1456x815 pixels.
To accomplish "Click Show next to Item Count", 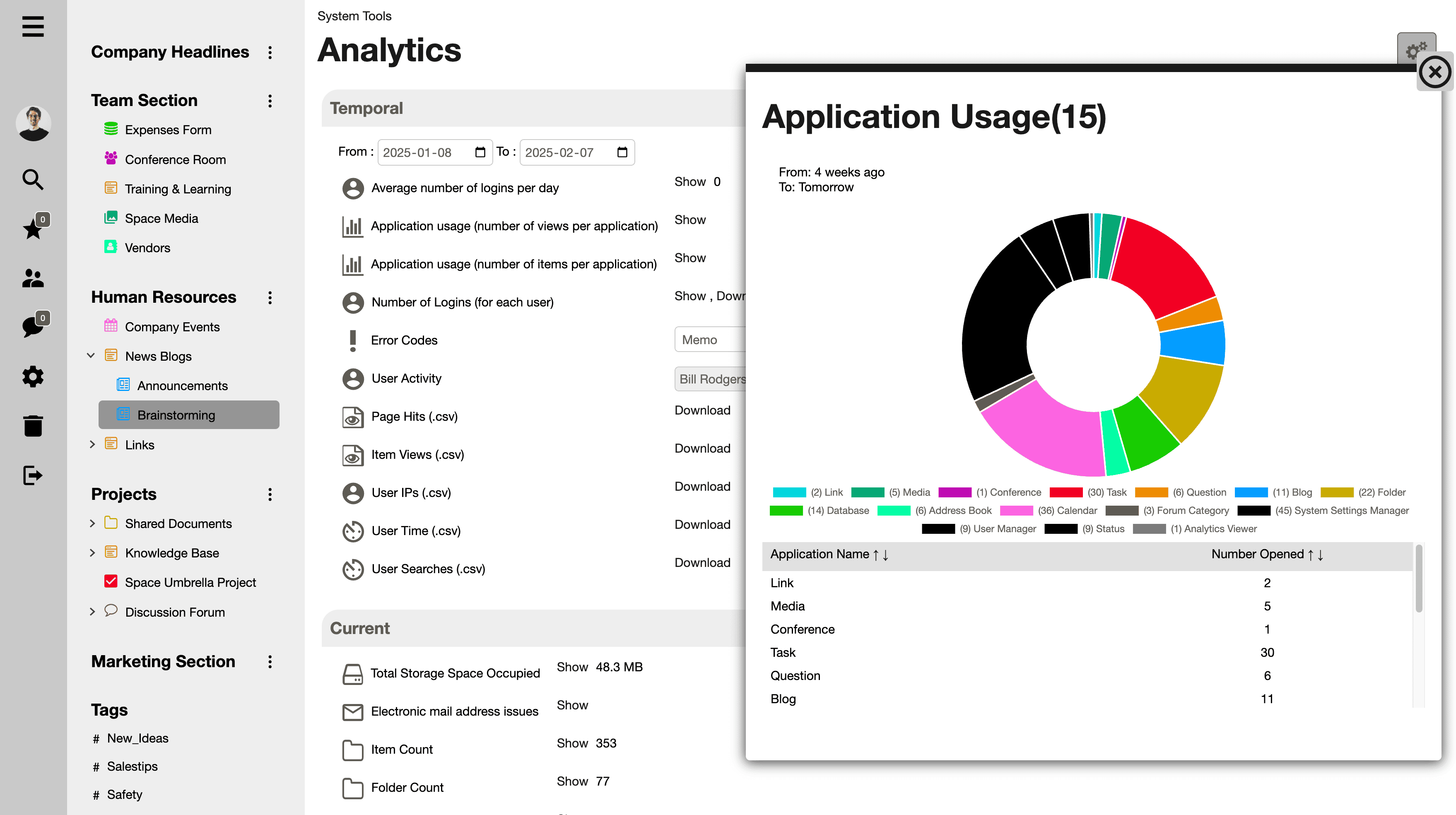I will pyautogui.click(x=572, y=743).
